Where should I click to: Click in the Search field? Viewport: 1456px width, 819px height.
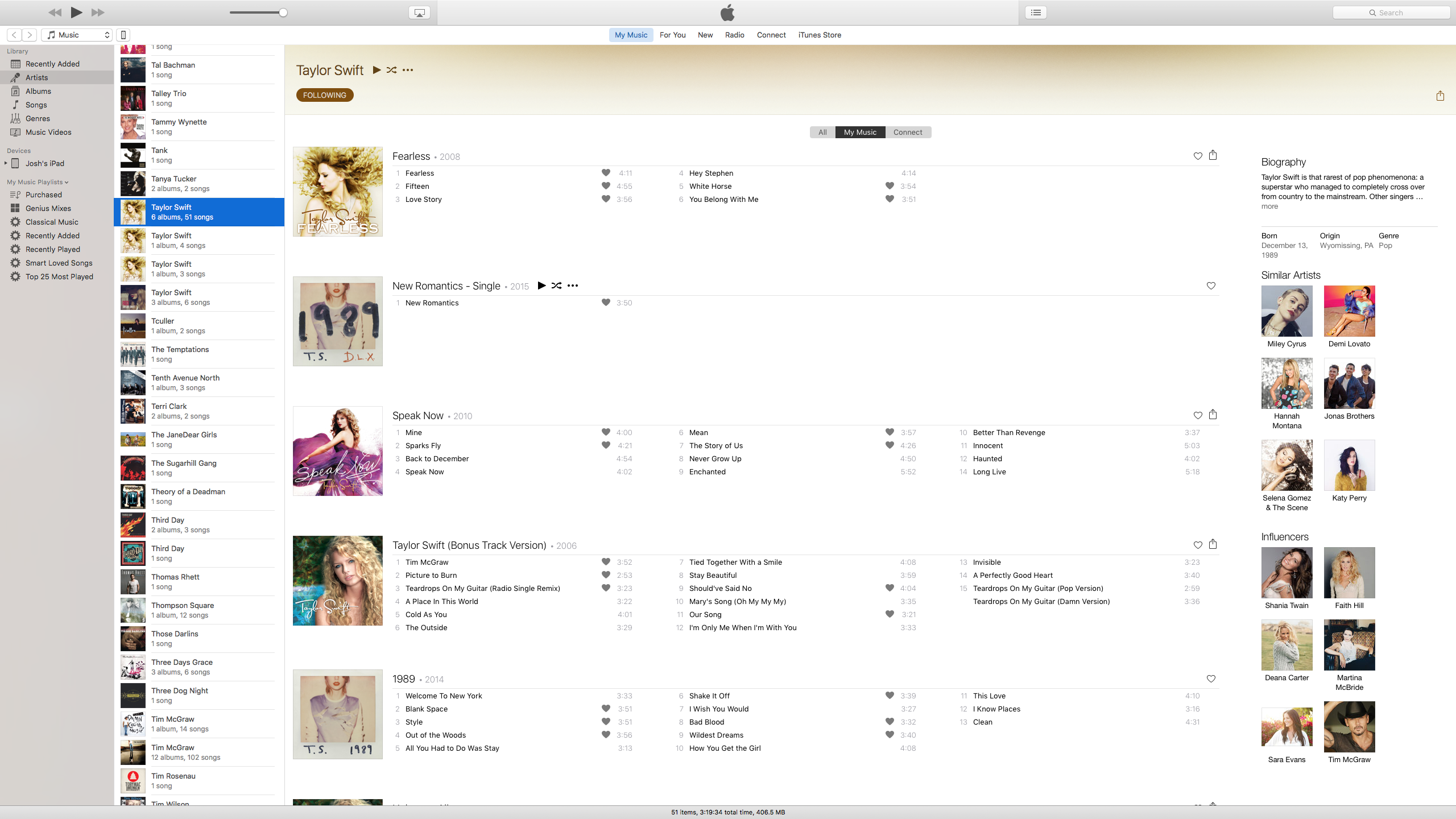pos(1391,13)
